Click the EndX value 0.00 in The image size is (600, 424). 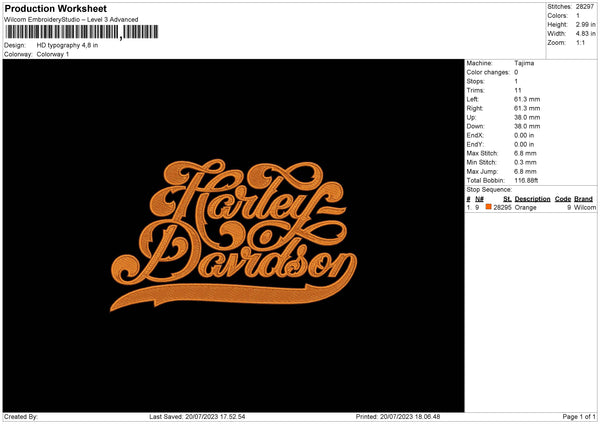coord(524,135)
